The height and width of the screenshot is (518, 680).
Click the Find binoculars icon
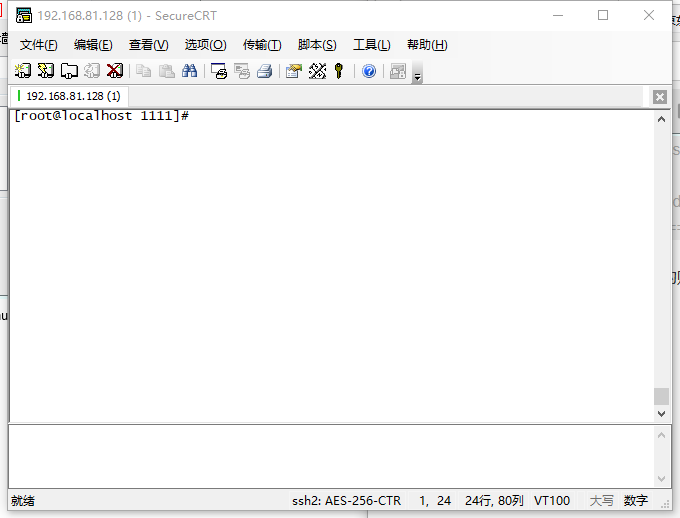tap(190, 71)
